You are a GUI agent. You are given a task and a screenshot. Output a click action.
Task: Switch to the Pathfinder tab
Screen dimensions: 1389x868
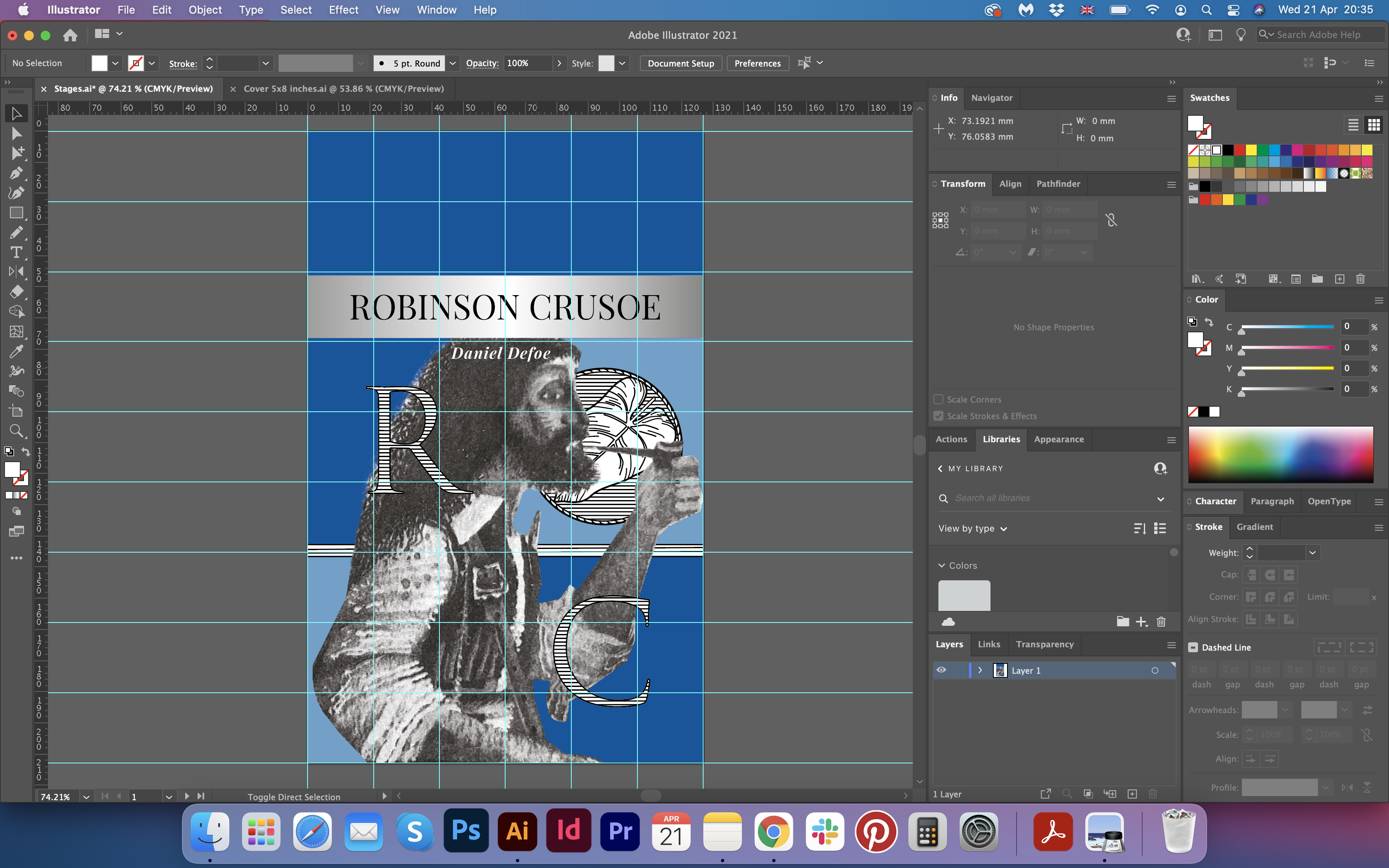tap(1058, 184)
